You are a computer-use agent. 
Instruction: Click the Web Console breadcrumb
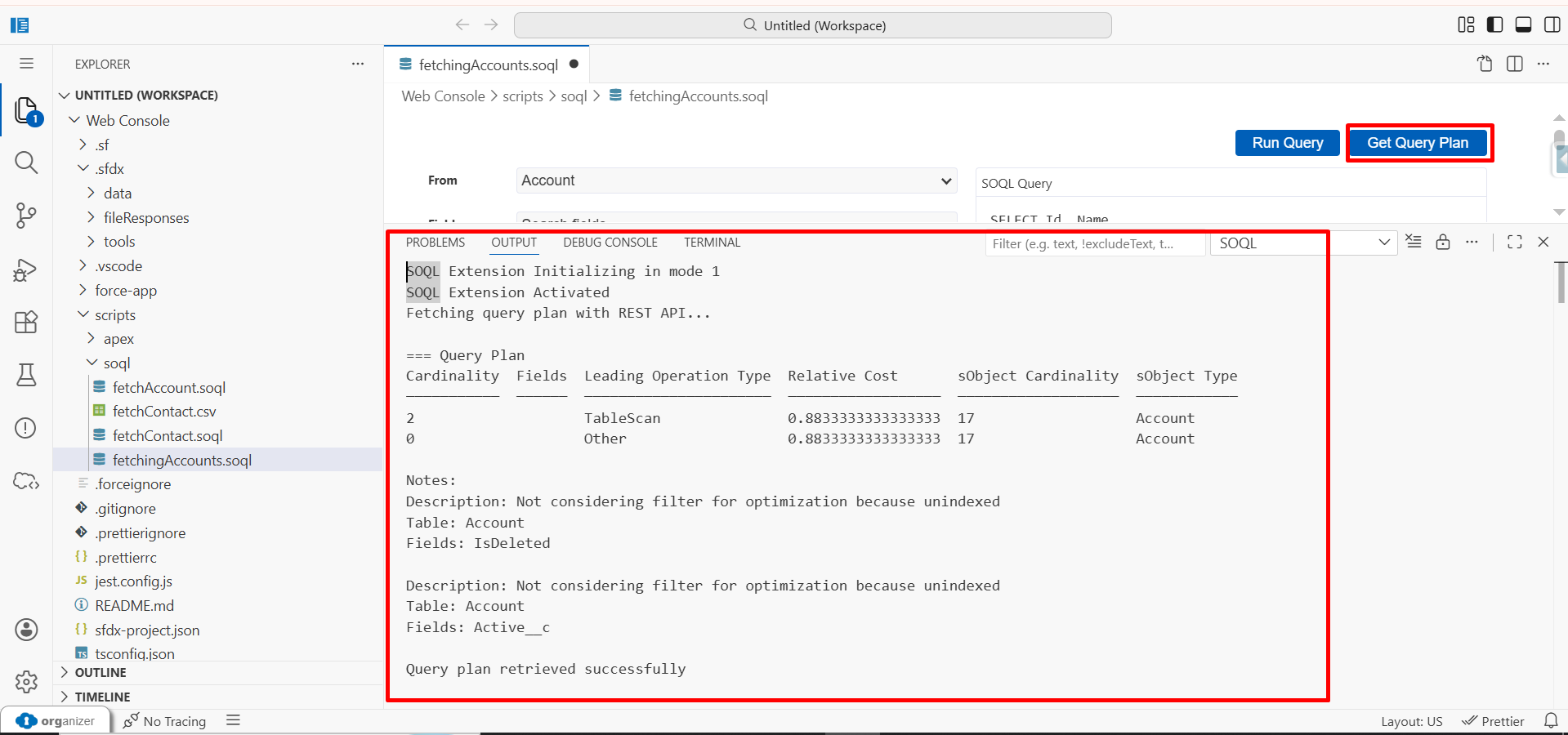click(443, 96)
